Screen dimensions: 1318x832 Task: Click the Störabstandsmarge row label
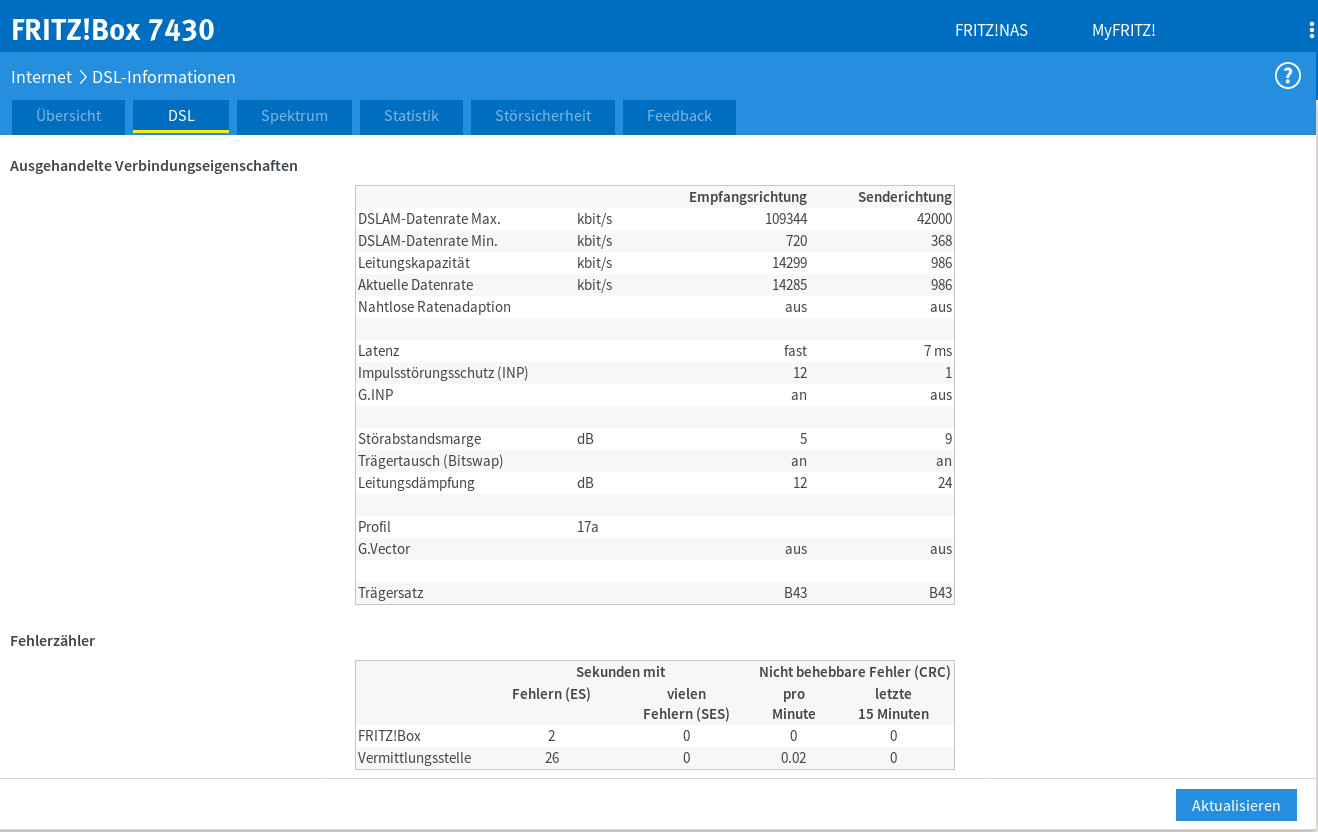point(419,439)
